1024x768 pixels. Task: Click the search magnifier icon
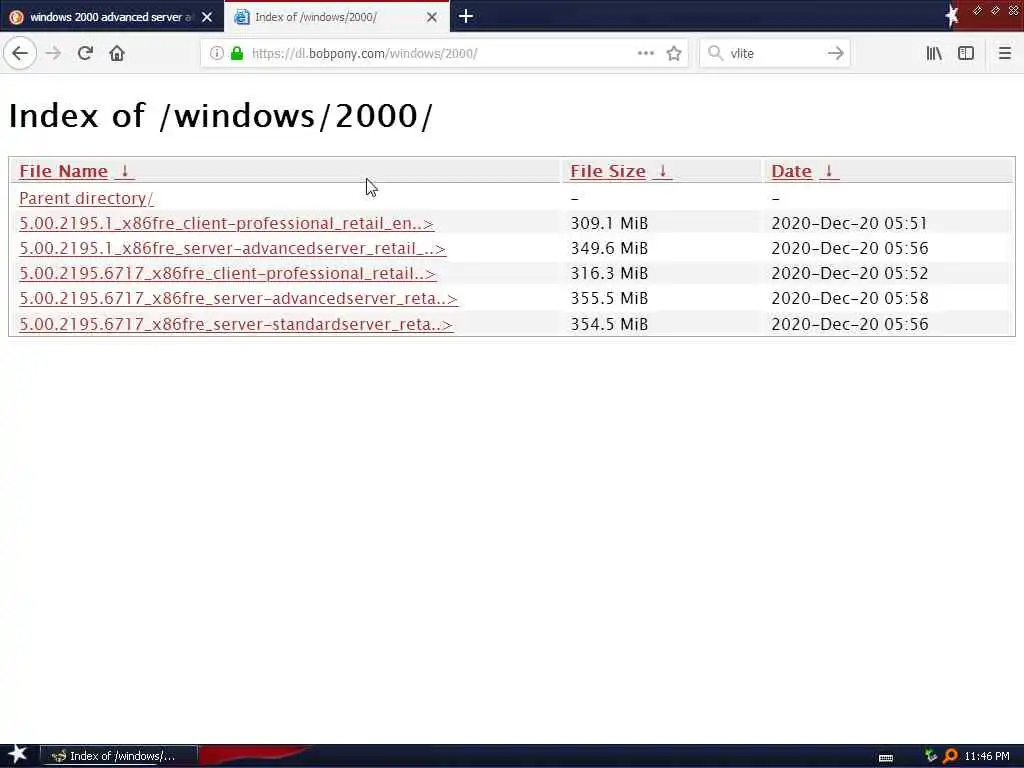pos(715,54)
